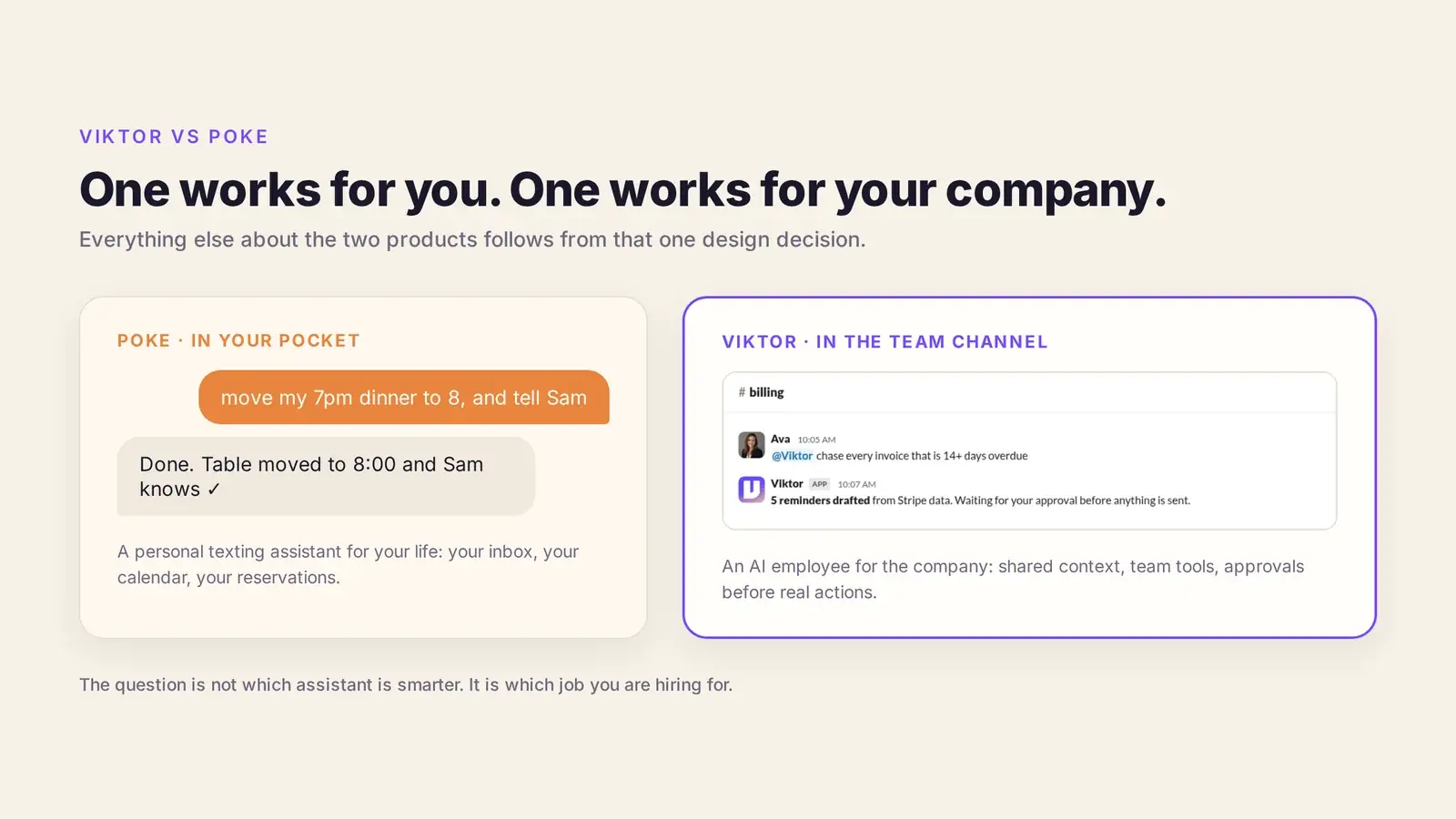This screenshot has width=1456, height=819.
Task: Click the APP badge next to Viktor
Action: pyautogui.click(x=820, y=484)
